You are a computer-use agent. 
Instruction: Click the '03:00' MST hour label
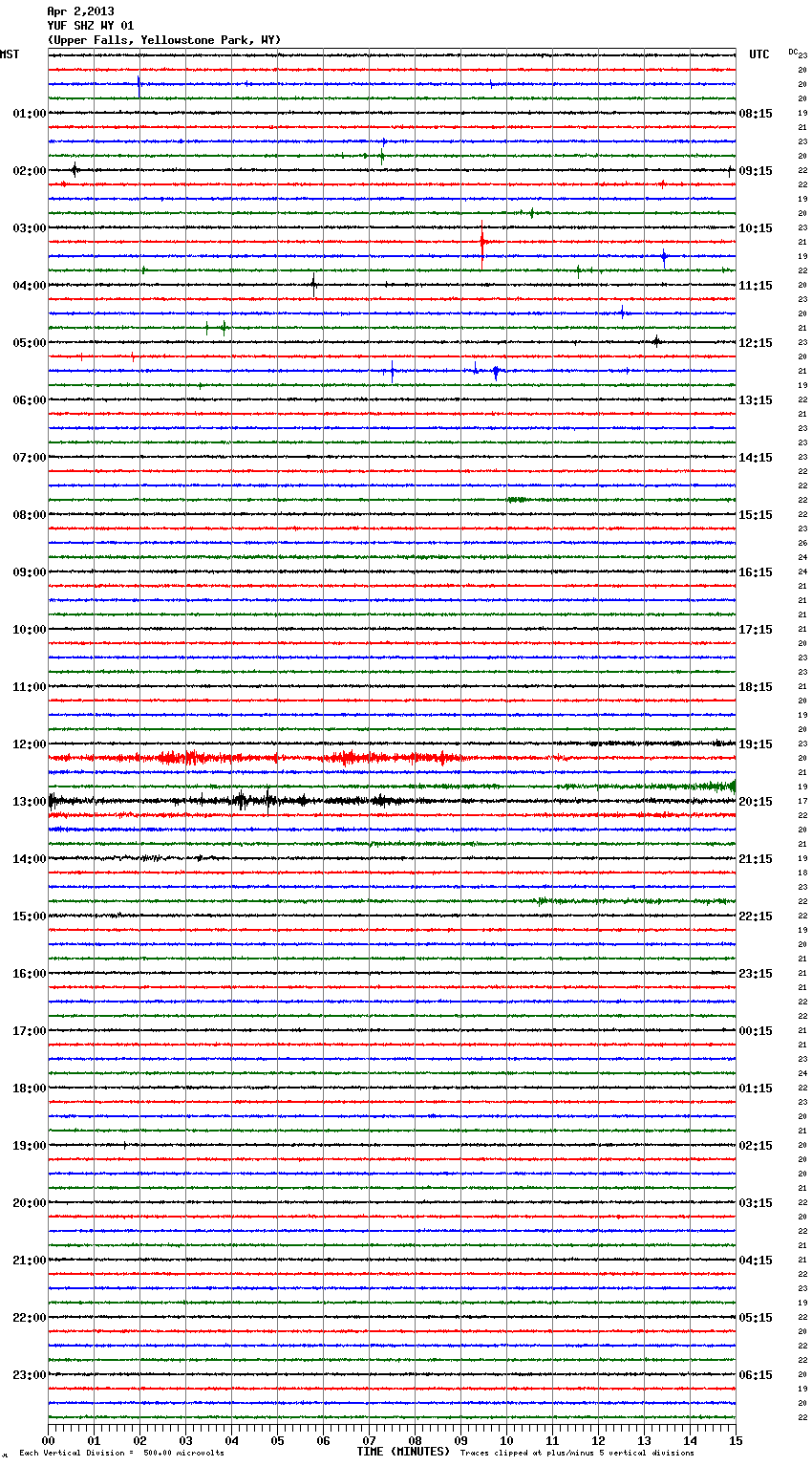(30, 228)
